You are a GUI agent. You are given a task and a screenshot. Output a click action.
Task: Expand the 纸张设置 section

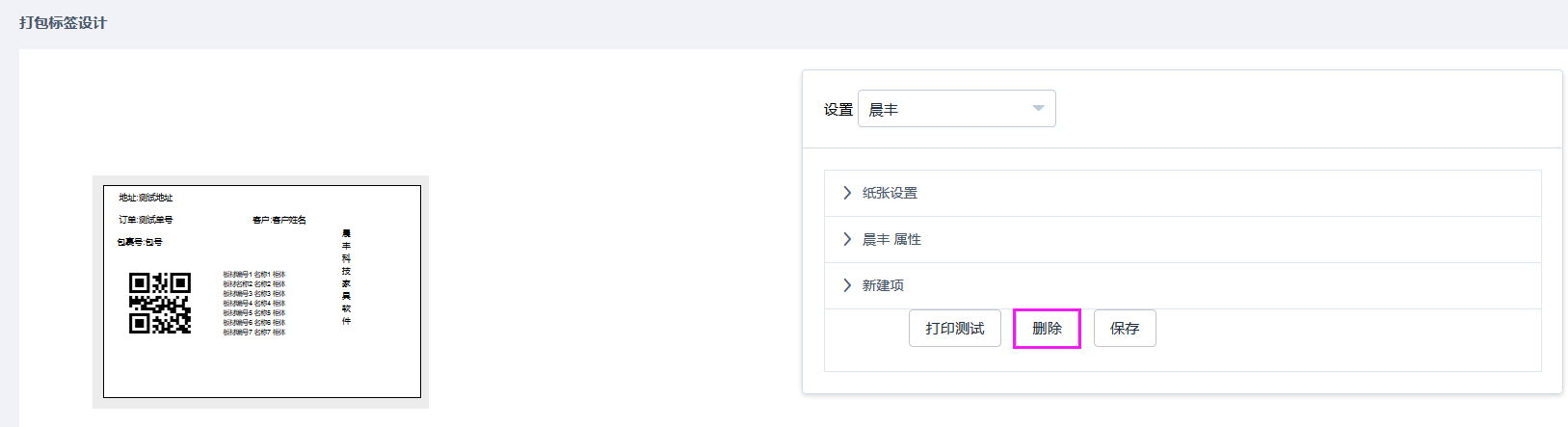(x=890, y=193)
